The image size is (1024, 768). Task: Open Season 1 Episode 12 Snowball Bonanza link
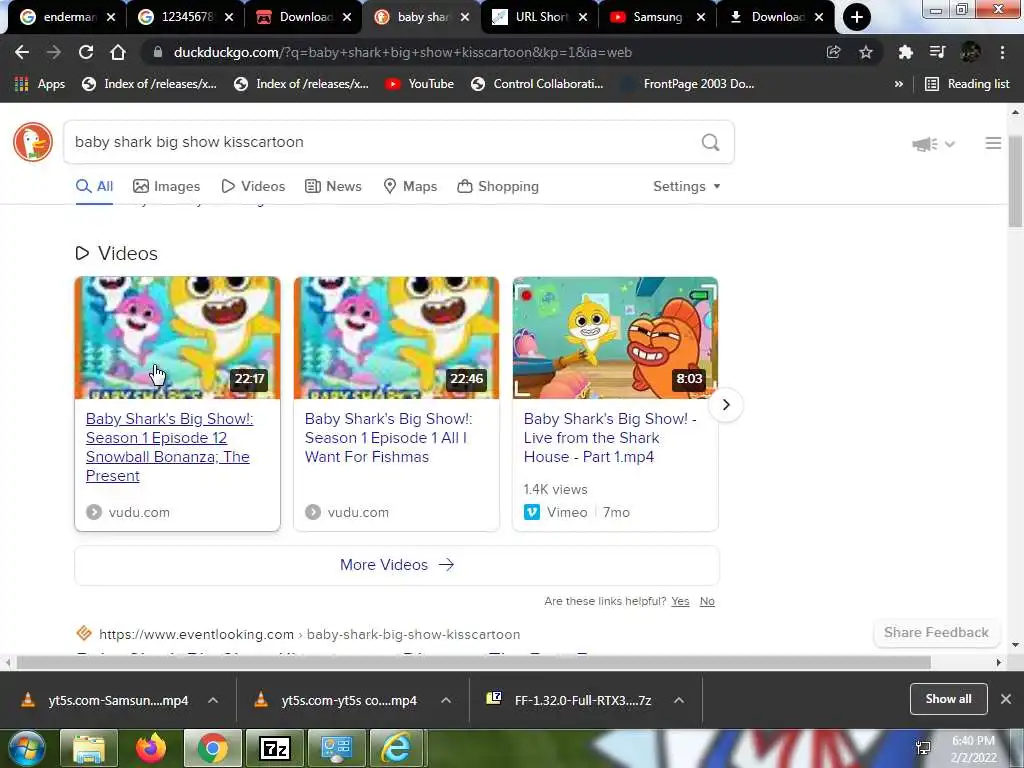pos(169,447)
